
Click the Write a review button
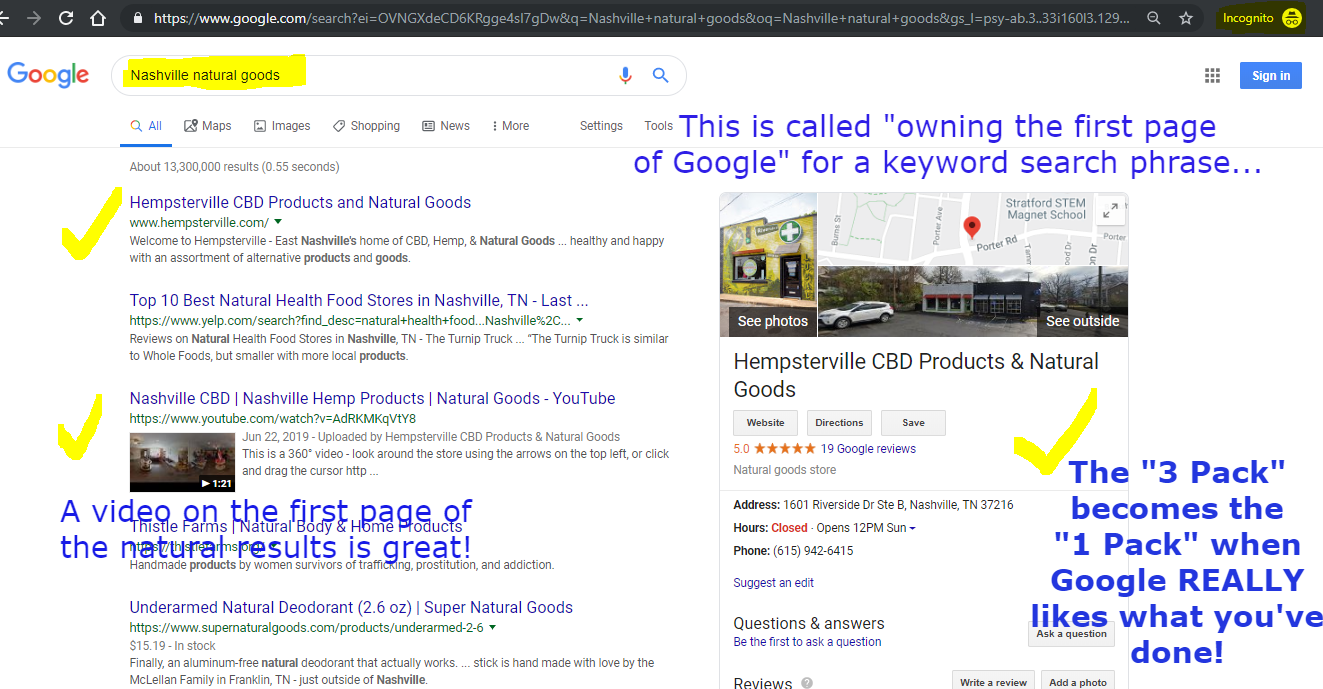[993, 681]
